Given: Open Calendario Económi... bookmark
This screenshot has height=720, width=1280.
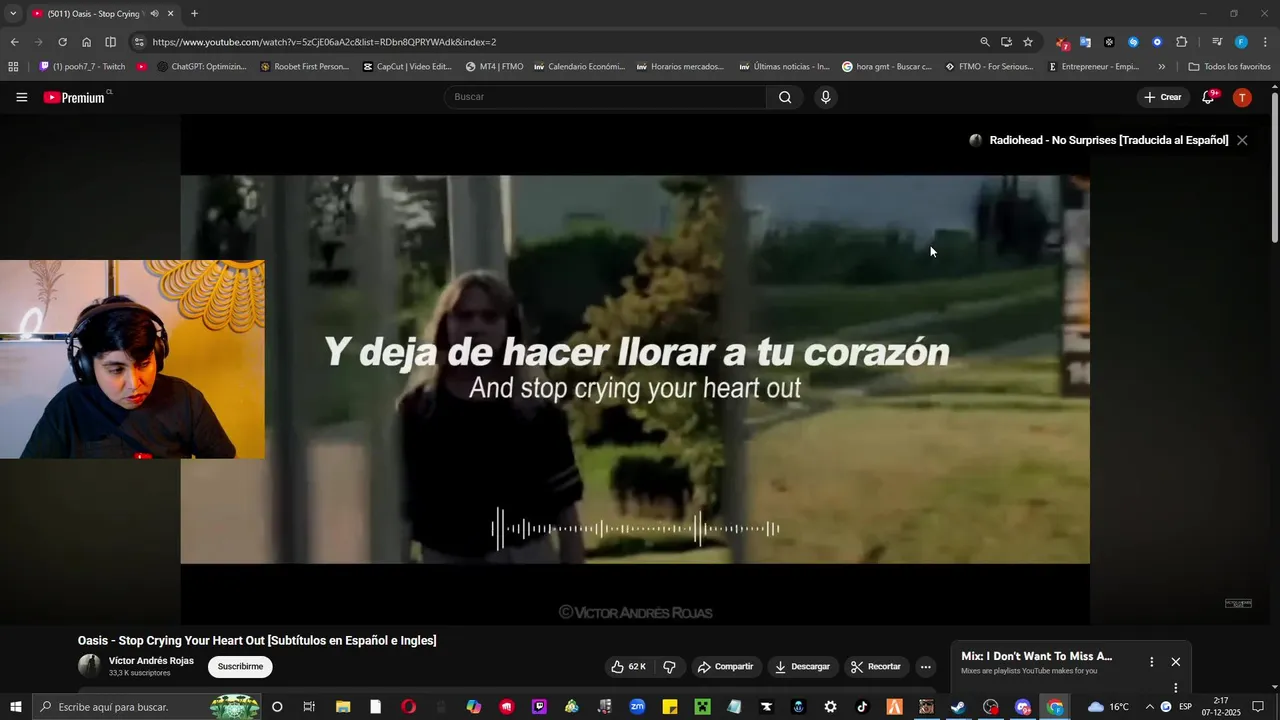Looking at the screenshot, I should point(579,67).
